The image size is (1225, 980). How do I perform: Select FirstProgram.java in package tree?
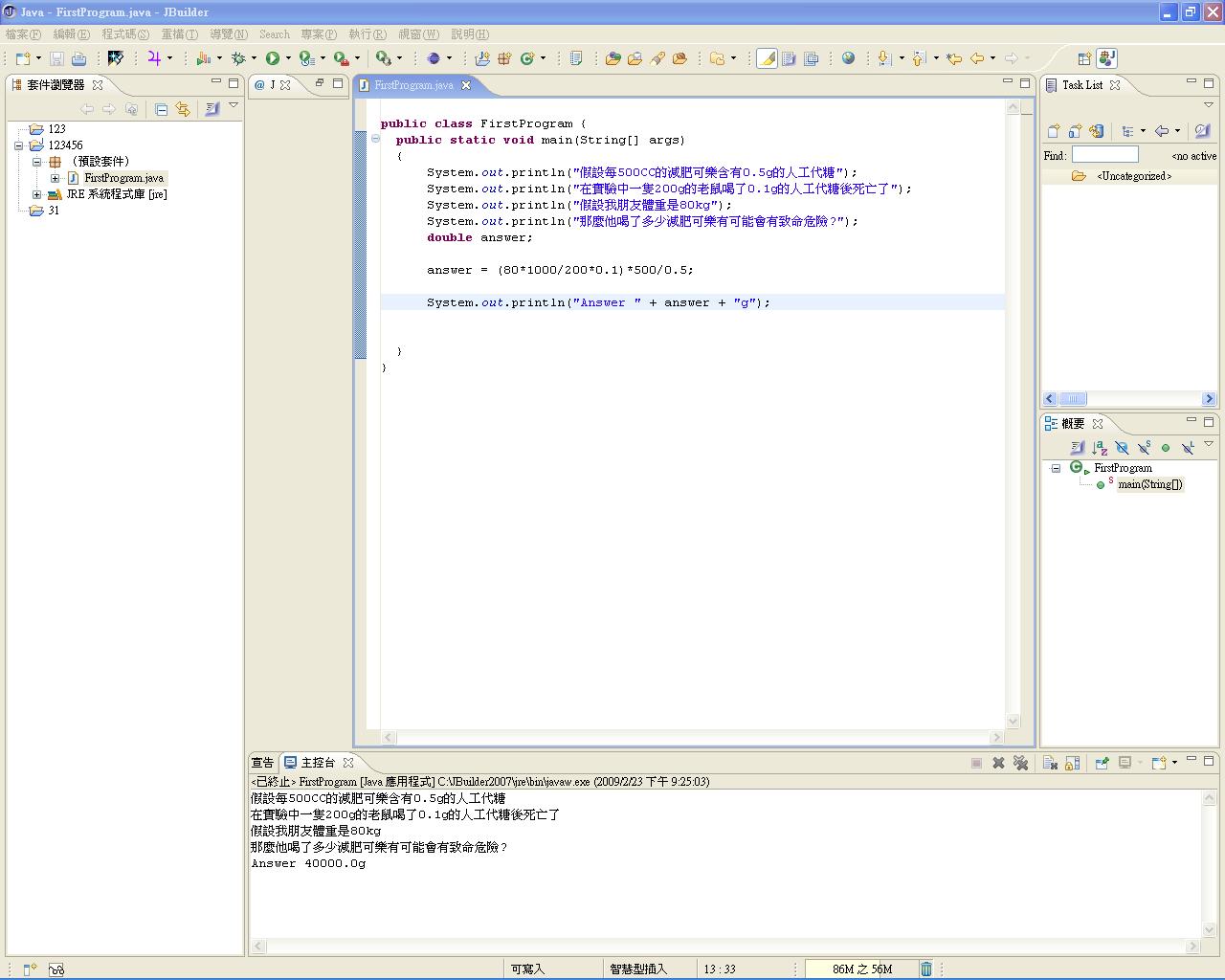123,178
